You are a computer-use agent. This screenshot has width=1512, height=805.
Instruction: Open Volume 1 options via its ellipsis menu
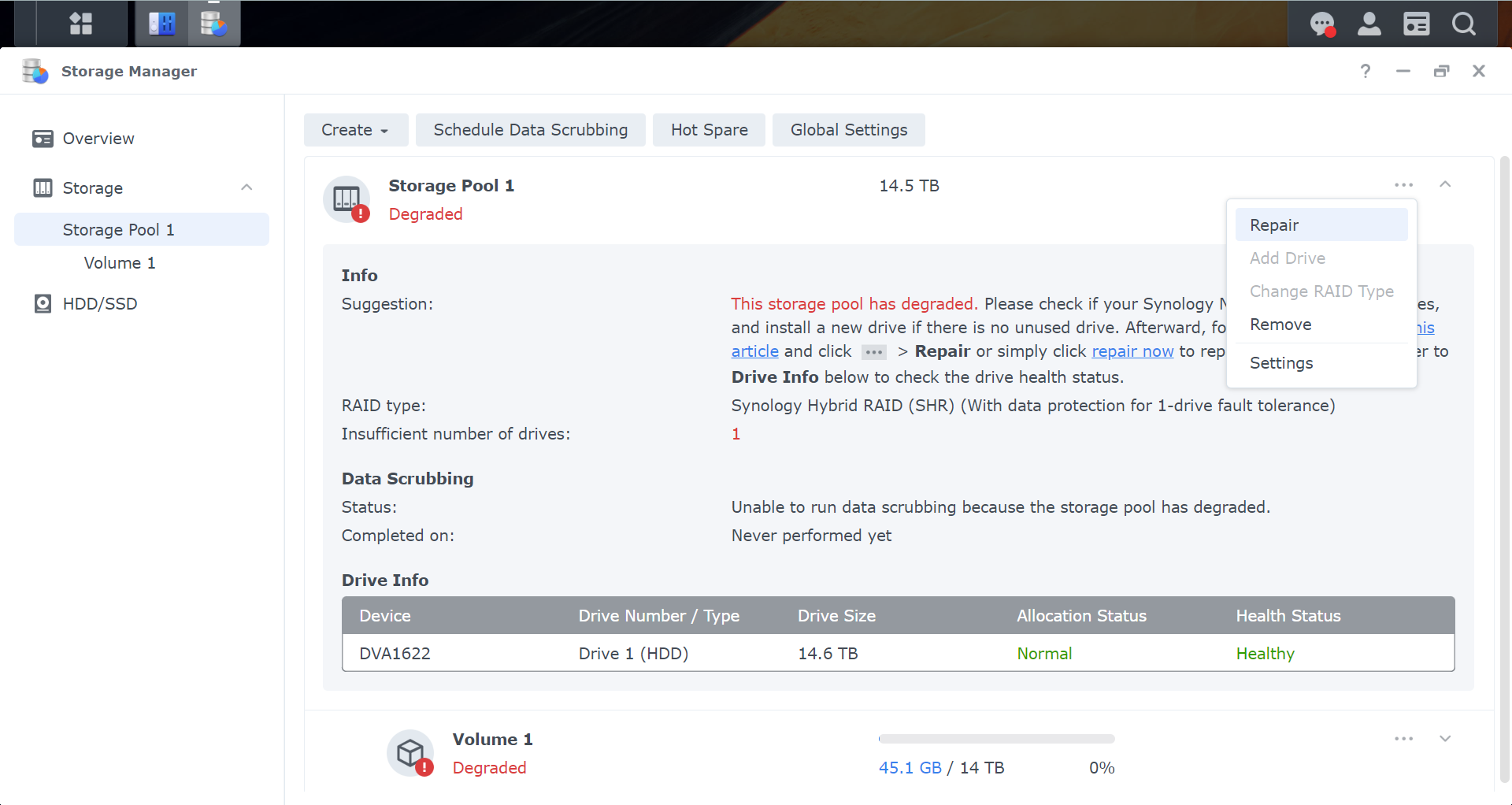1404,739
